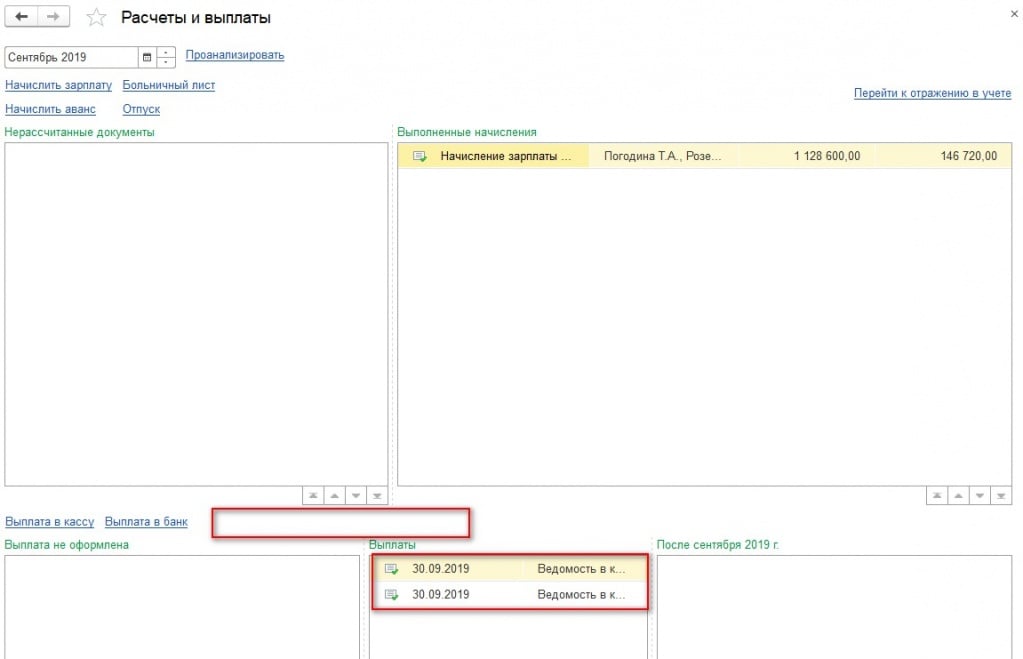The width and height of the screenshot is (1023, 659).
Task: Select the first 30.09.2019 Ведомость row
Action: (x=510, y=569)
